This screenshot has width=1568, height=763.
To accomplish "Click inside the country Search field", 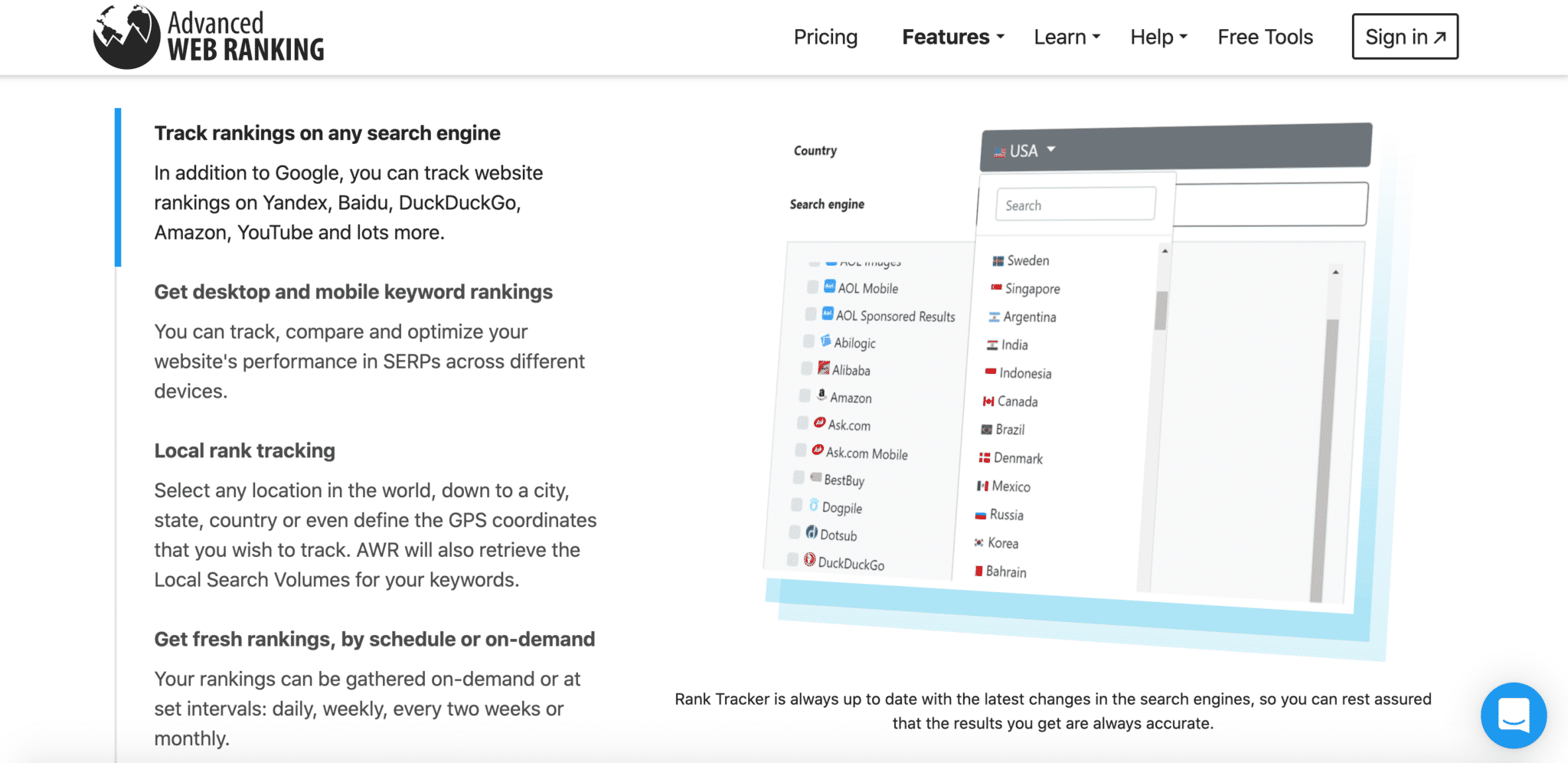I will [x=1075, y=204].
